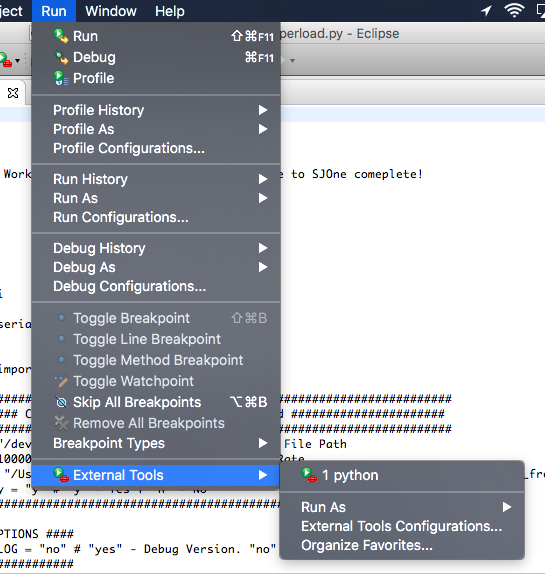Toggle Skip All Breakpoints

tap(156, 402)
